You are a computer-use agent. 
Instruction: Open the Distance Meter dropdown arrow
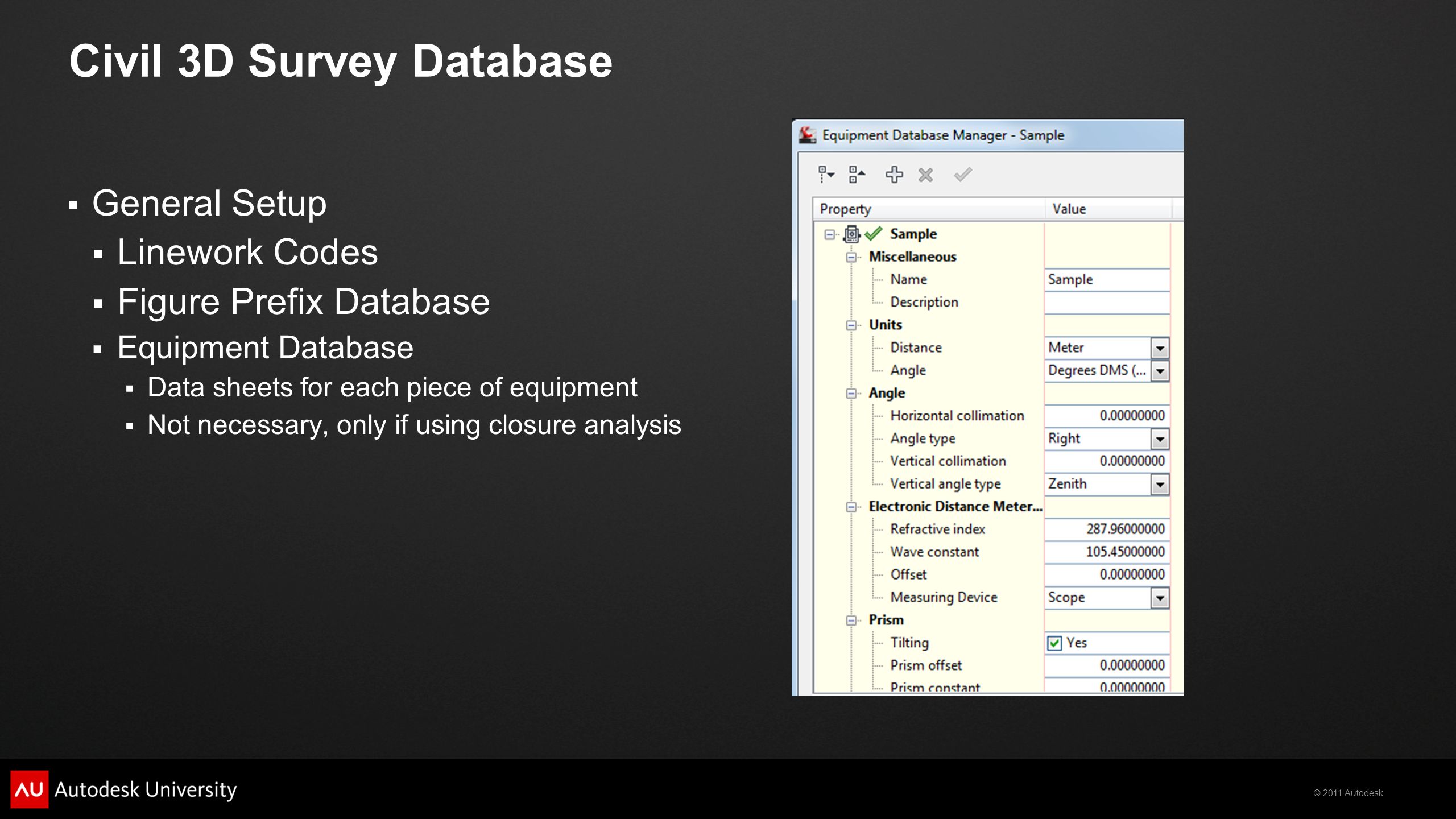1160,348
